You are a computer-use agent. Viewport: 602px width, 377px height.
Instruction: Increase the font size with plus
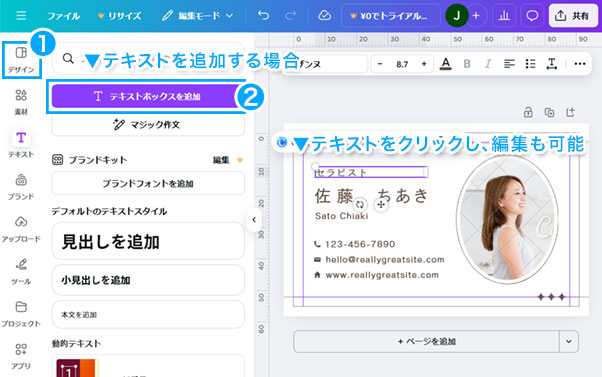424,64
